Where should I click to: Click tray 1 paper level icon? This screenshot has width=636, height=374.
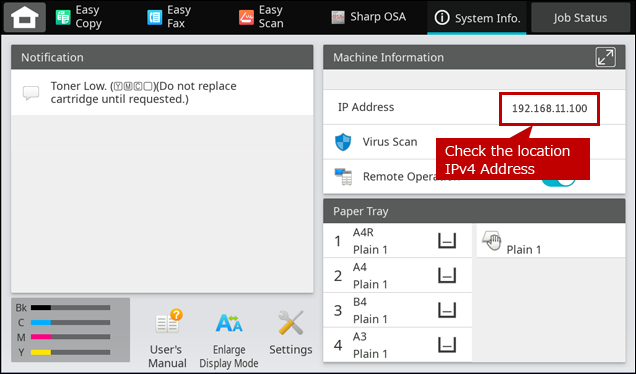[447, 241]
